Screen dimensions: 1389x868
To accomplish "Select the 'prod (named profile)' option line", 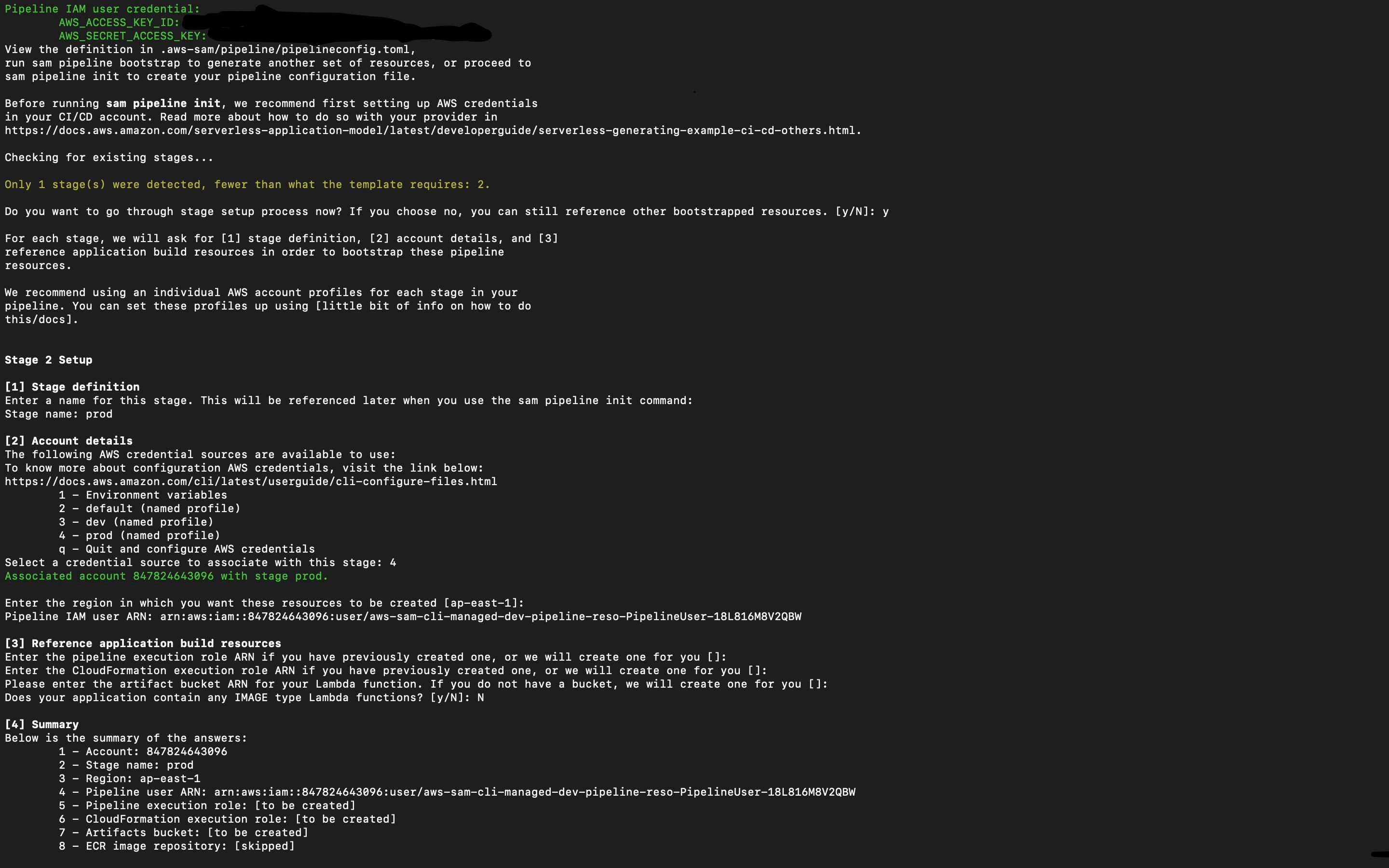I will coord(139,536).
